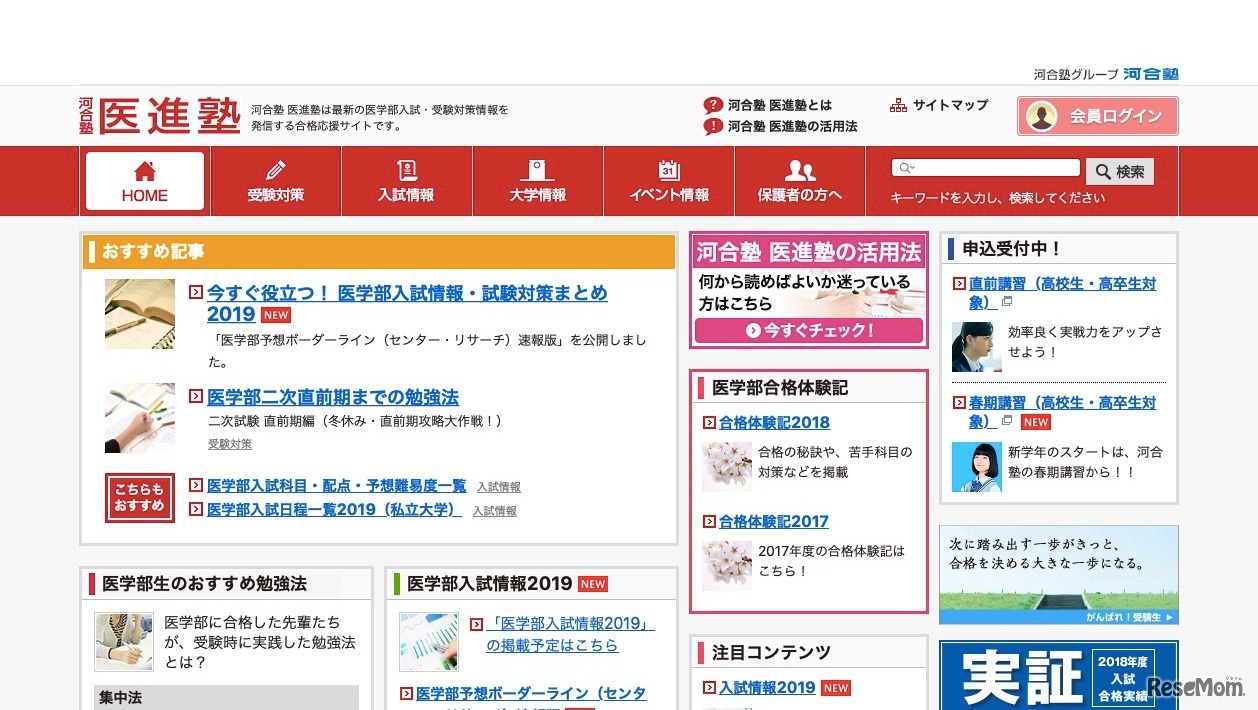Click the university building icon for 大学情報
Screen dimensions: 1258x710
[537, 168]
